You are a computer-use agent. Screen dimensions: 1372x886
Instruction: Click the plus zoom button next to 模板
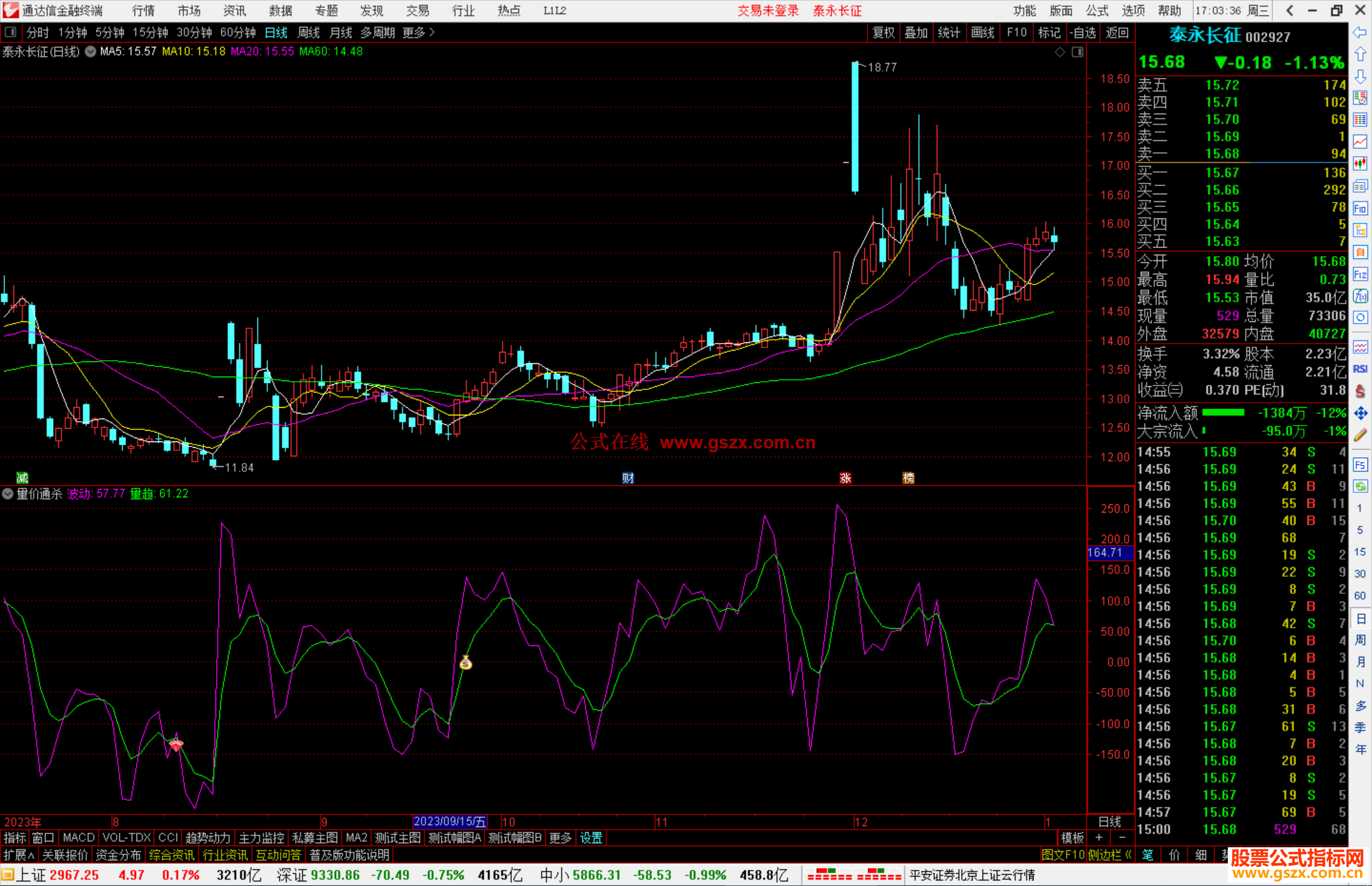click(x=1099, y=838)
